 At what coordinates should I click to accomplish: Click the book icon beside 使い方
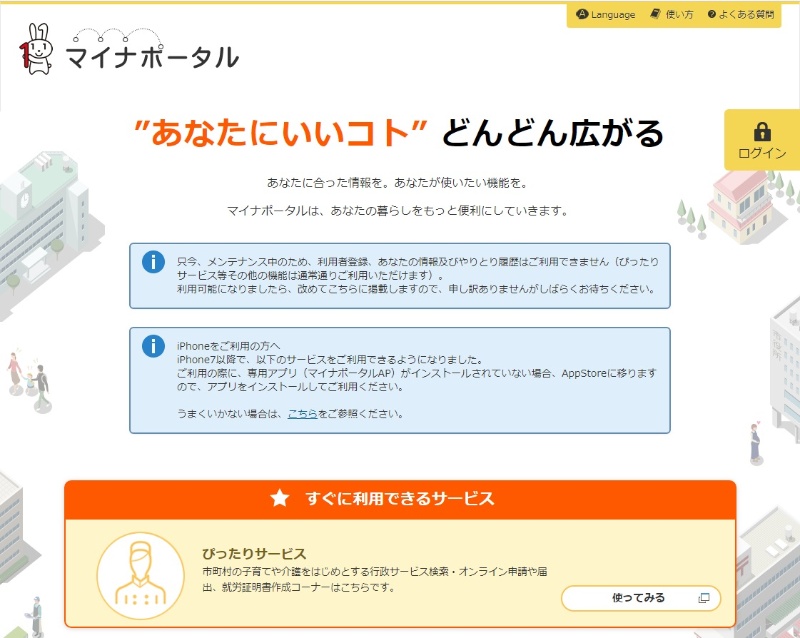[x=655, y=15]
